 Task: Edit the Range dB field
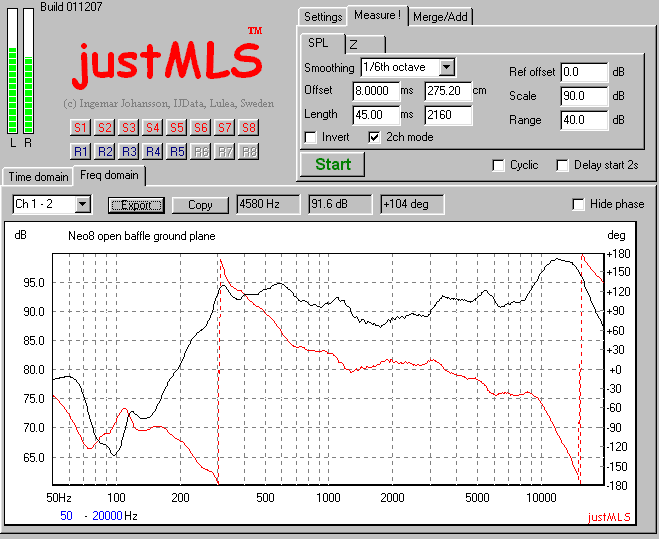point(584,120)
